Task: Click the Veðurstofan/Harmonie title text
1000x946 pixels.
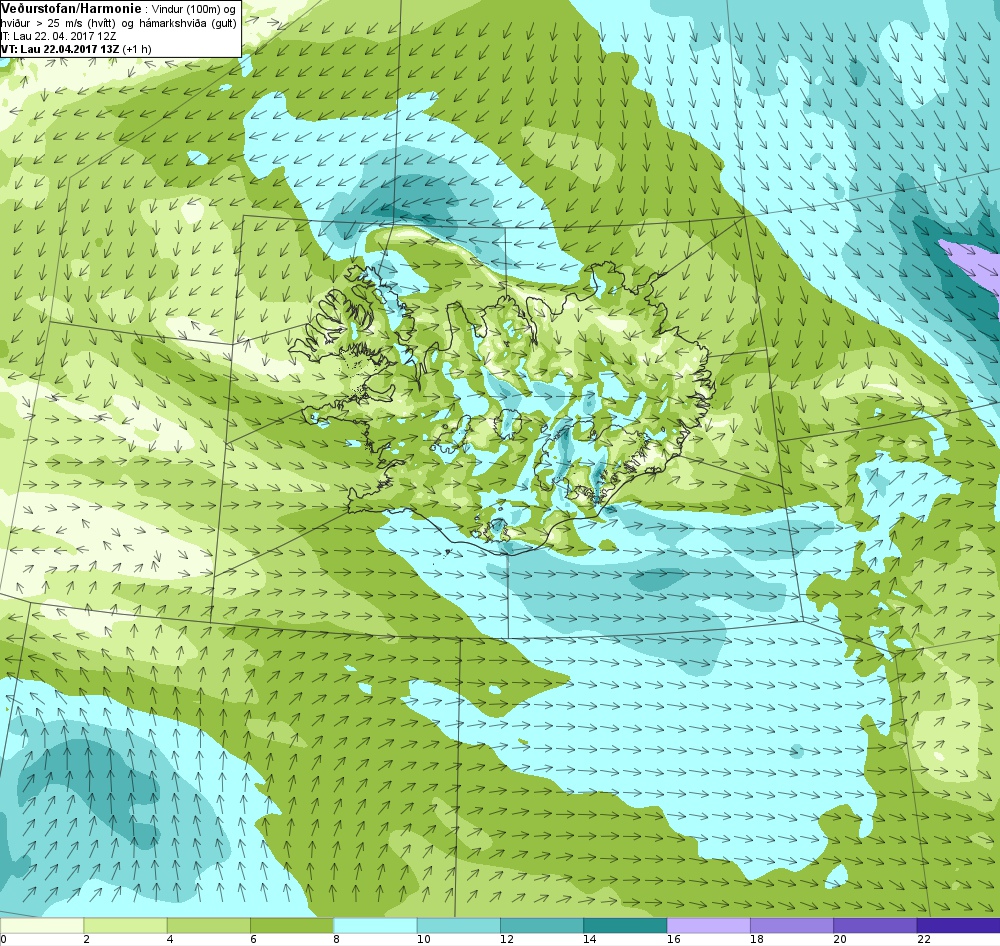Action: coord(70,8)
